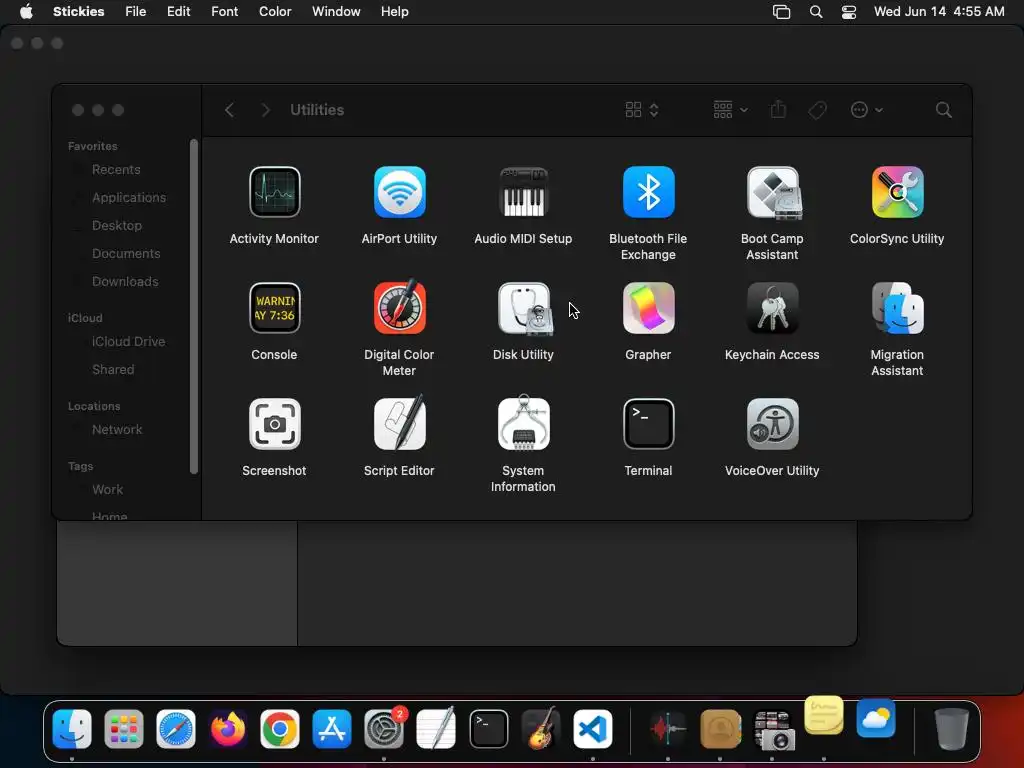Click the Edit Tags toolbar icon
This screenshot has height=768, width=1024.
tap(817, 110)
